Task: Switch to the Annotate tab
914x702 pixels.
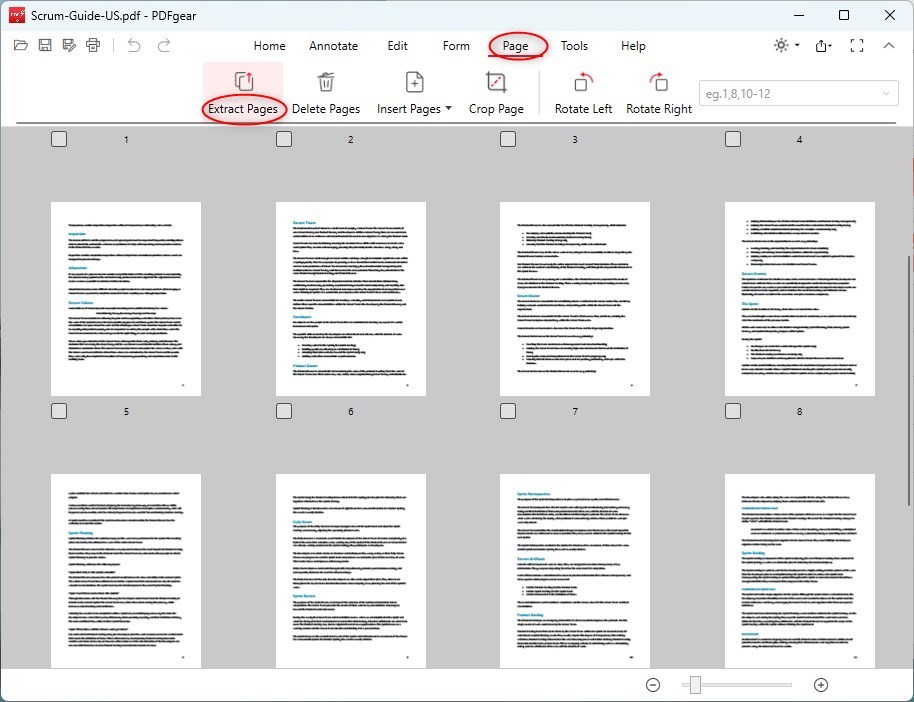Action: [333, 46]
